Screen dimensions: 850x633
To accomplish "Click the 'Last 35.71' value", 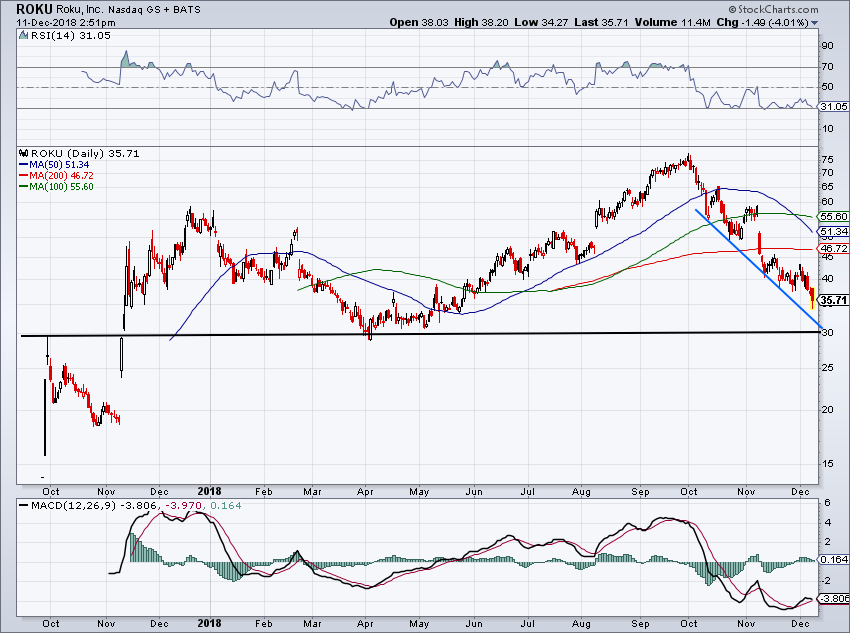I will click(x=601, y=22).
